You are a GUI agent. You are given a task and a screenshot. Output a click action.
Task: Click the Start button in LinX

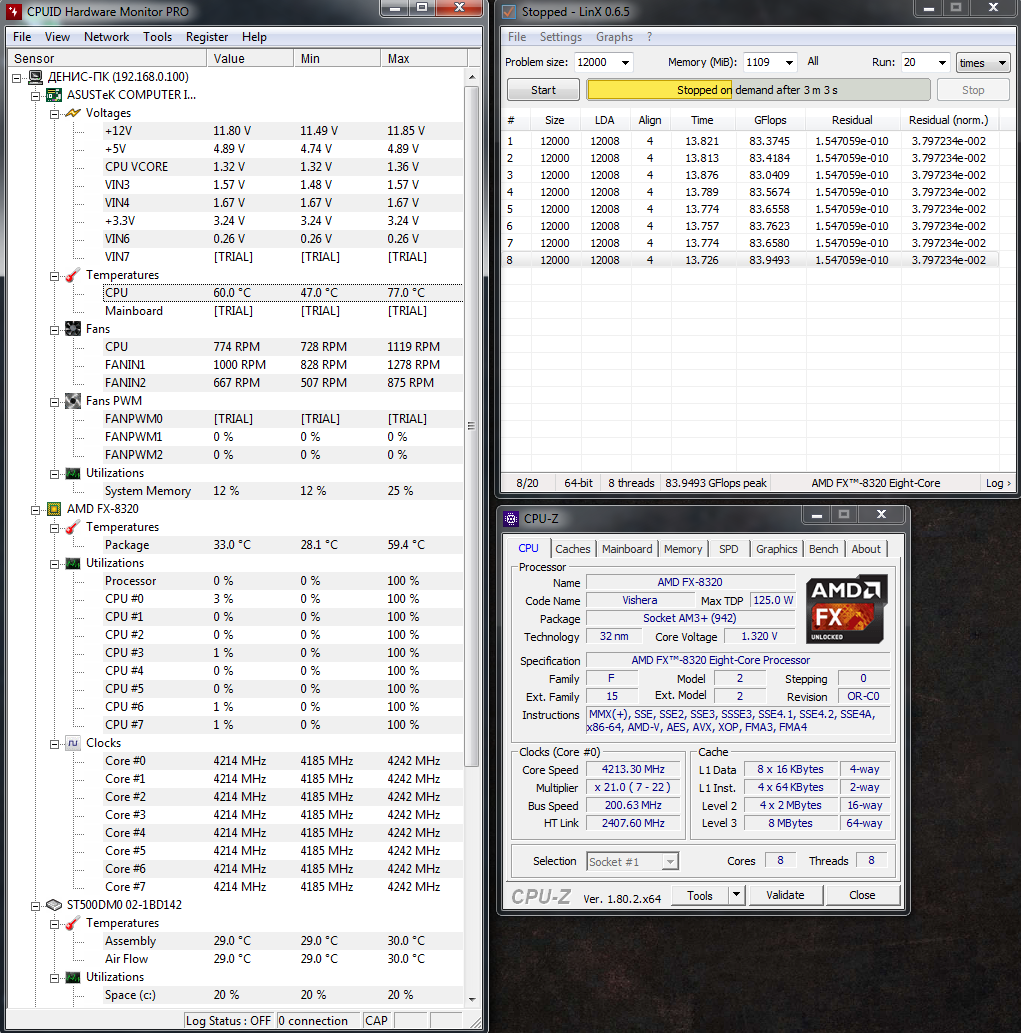click(543, 90)
